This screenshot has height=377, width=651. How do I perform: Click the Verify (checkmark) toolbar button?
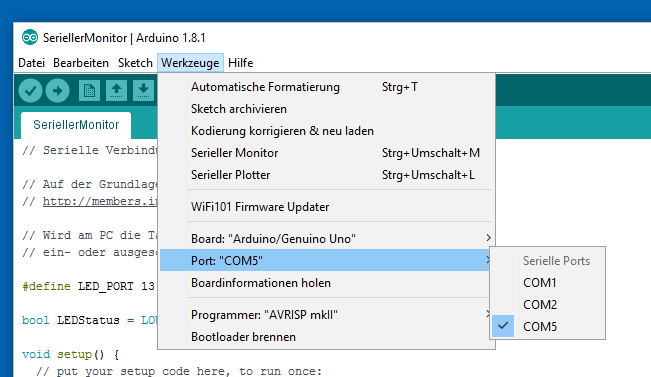click(30, 91)
